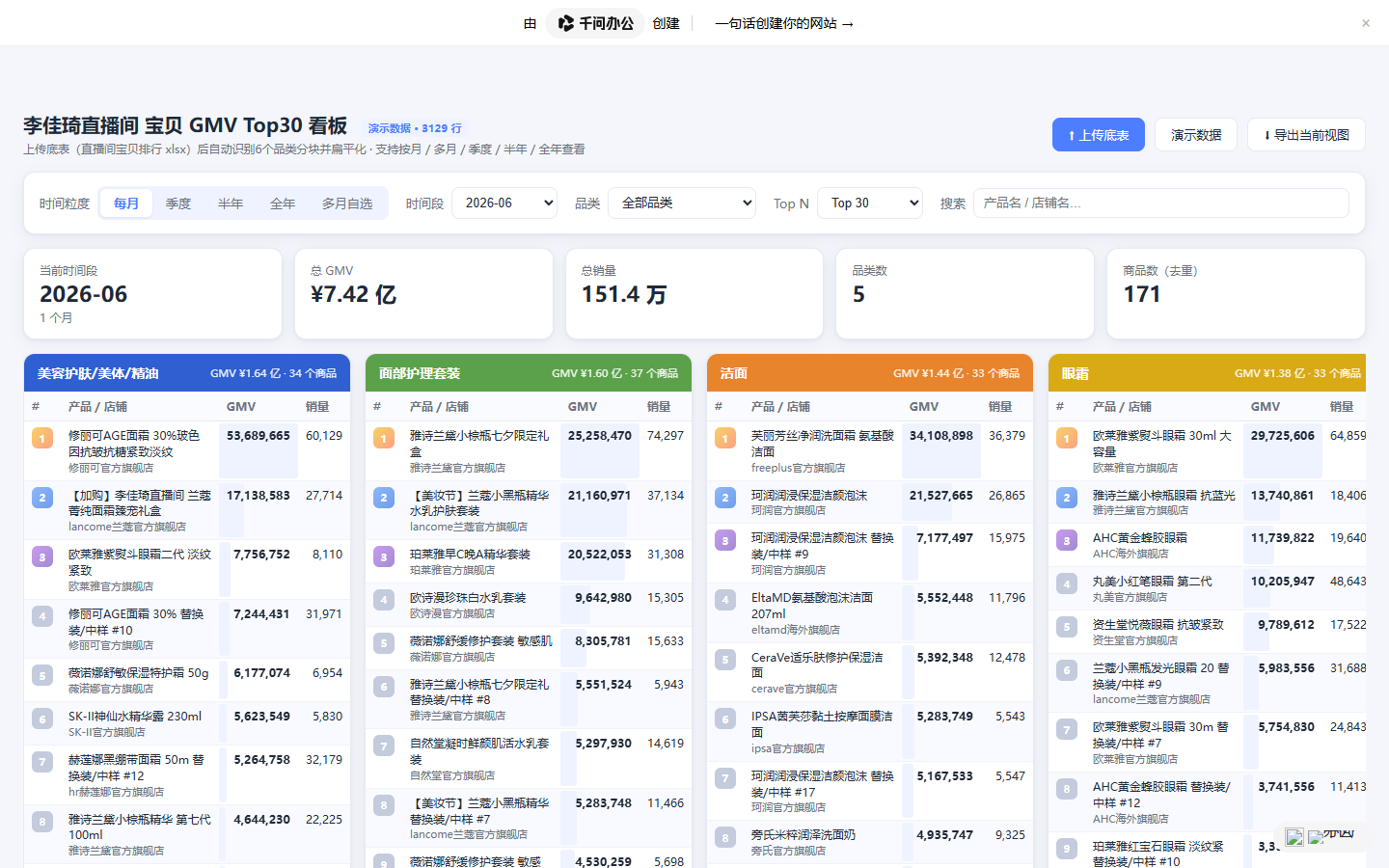Click rank 5 badge beside CeraVe适乐肤修护保湿洁面
The image size is (1389, 868).
[x=725, y=660]
